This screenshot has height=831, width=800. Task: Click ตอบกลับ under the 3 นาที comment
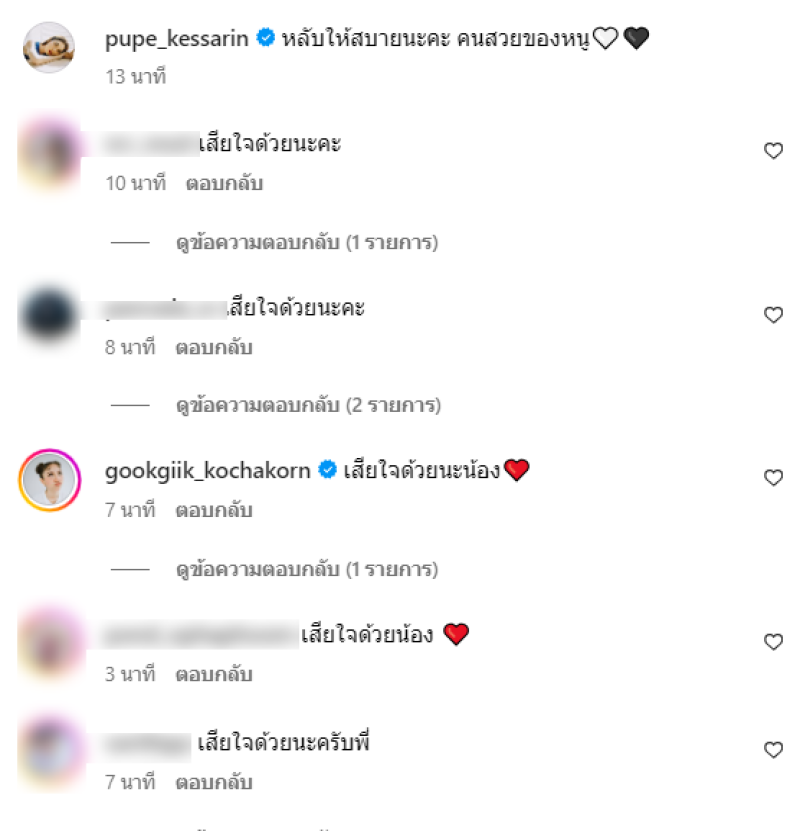point(214,675)
